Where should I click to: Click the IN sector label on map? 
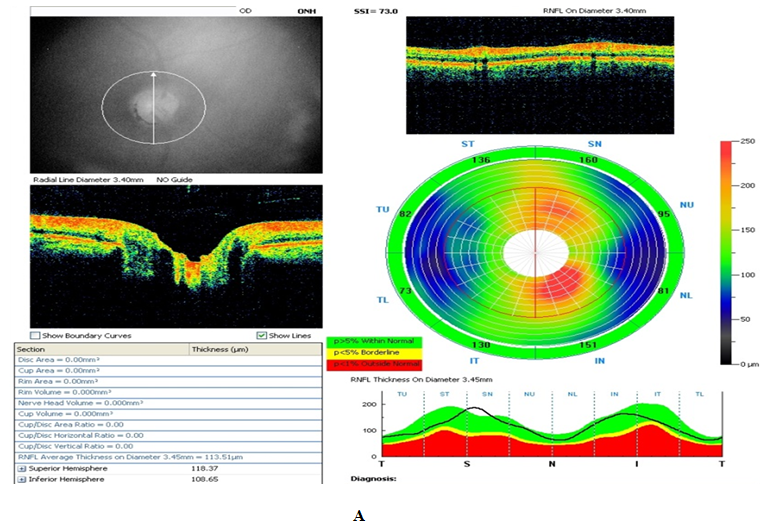(x=600, y=360)
